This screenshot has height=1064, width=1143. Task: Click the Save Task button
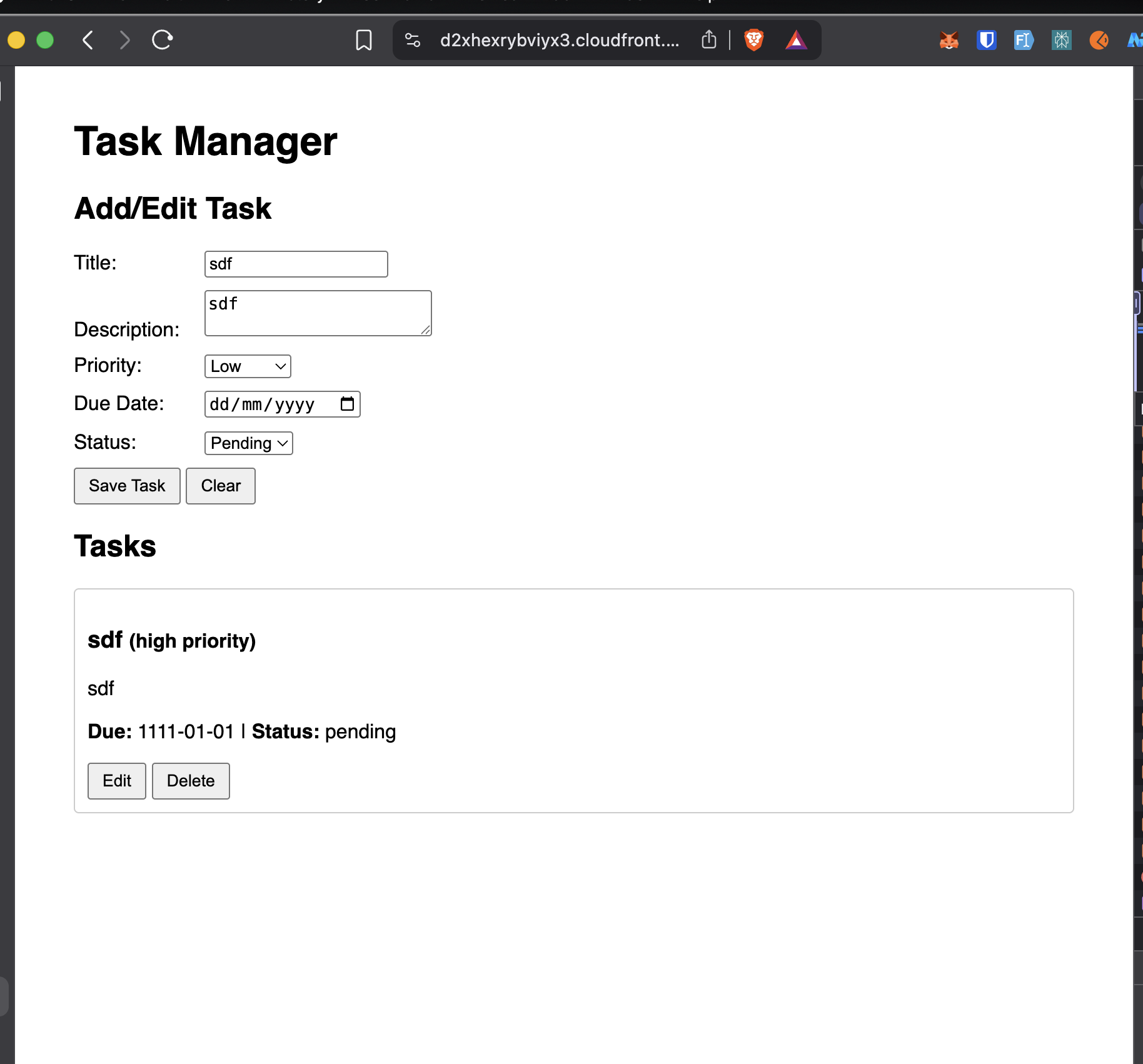click(x=126, y=486)
